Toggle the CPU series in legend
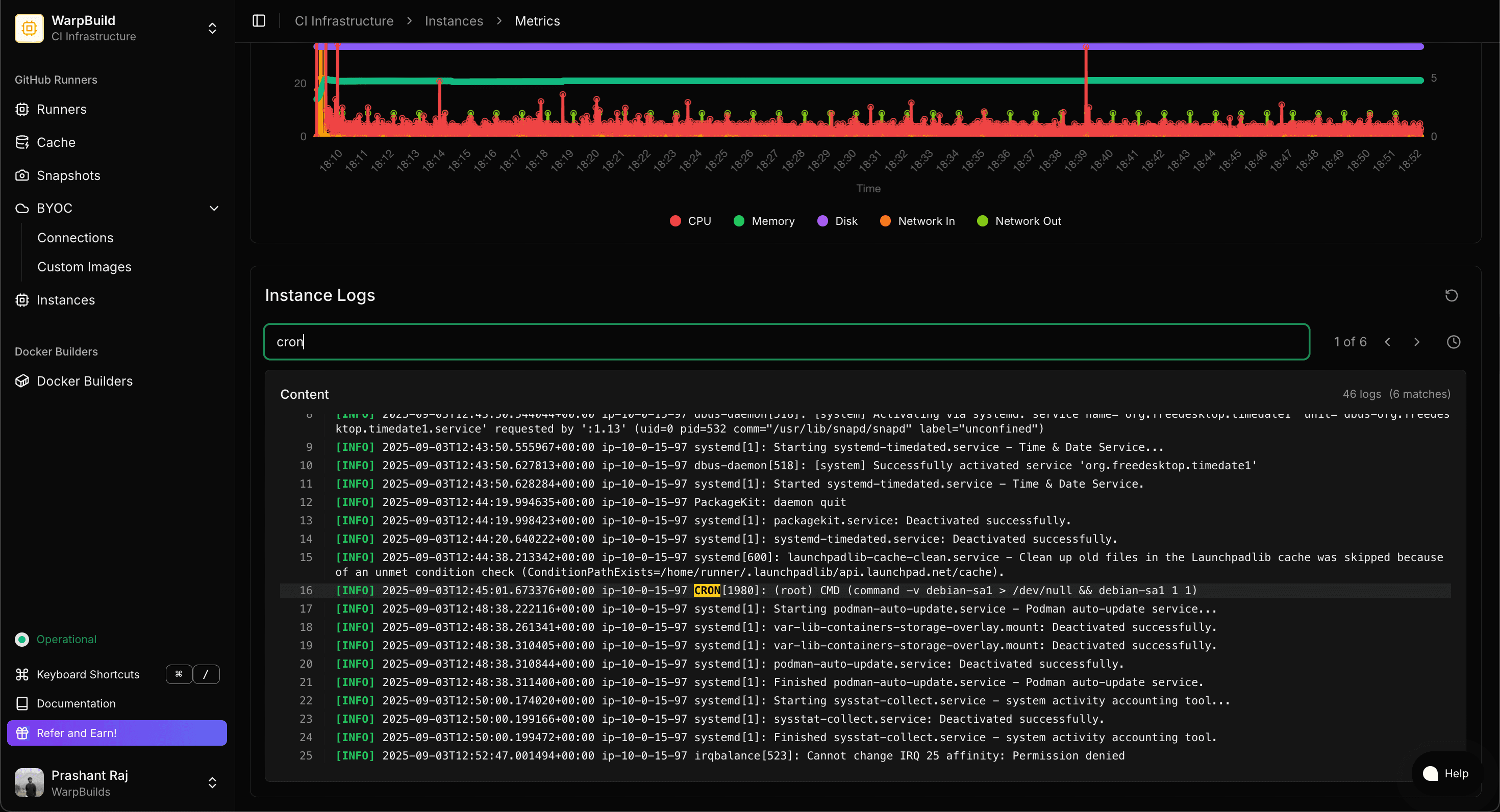The height and width of the screenshot is (812, 1500). (x=690, y=221)
